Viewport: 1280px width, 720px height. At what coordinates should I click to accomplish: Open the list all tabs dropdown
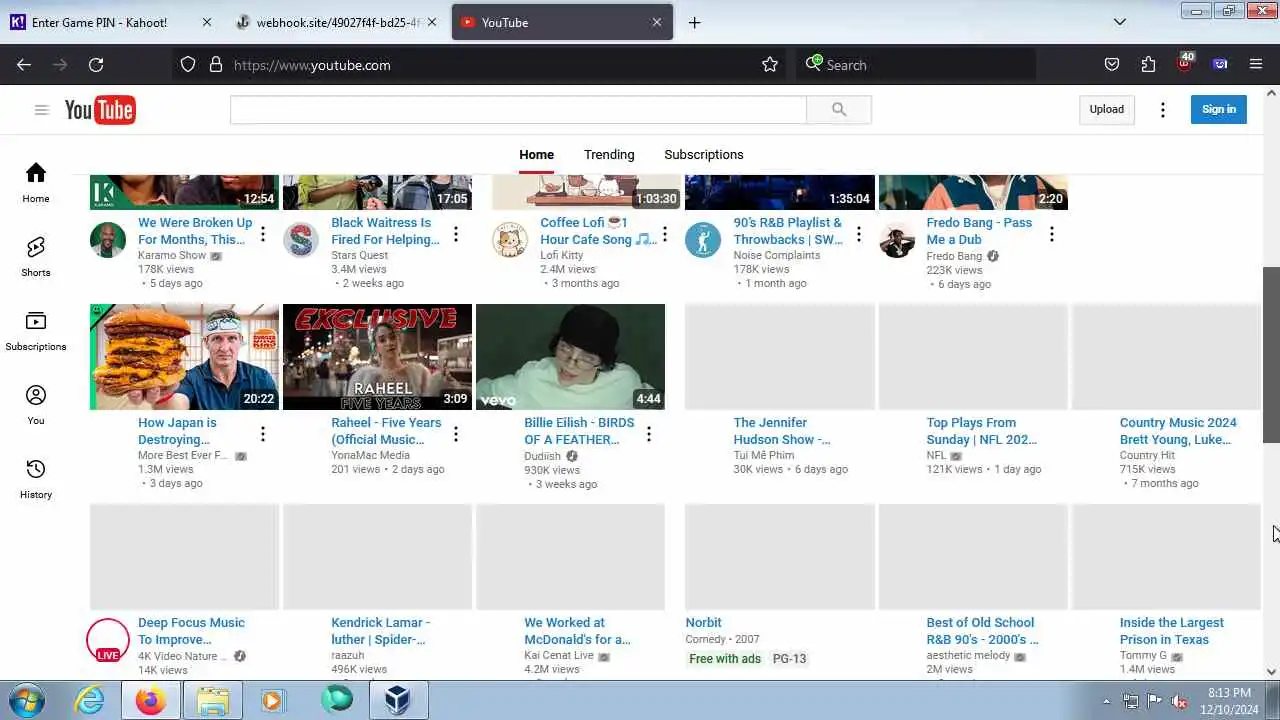point(1120,22)
